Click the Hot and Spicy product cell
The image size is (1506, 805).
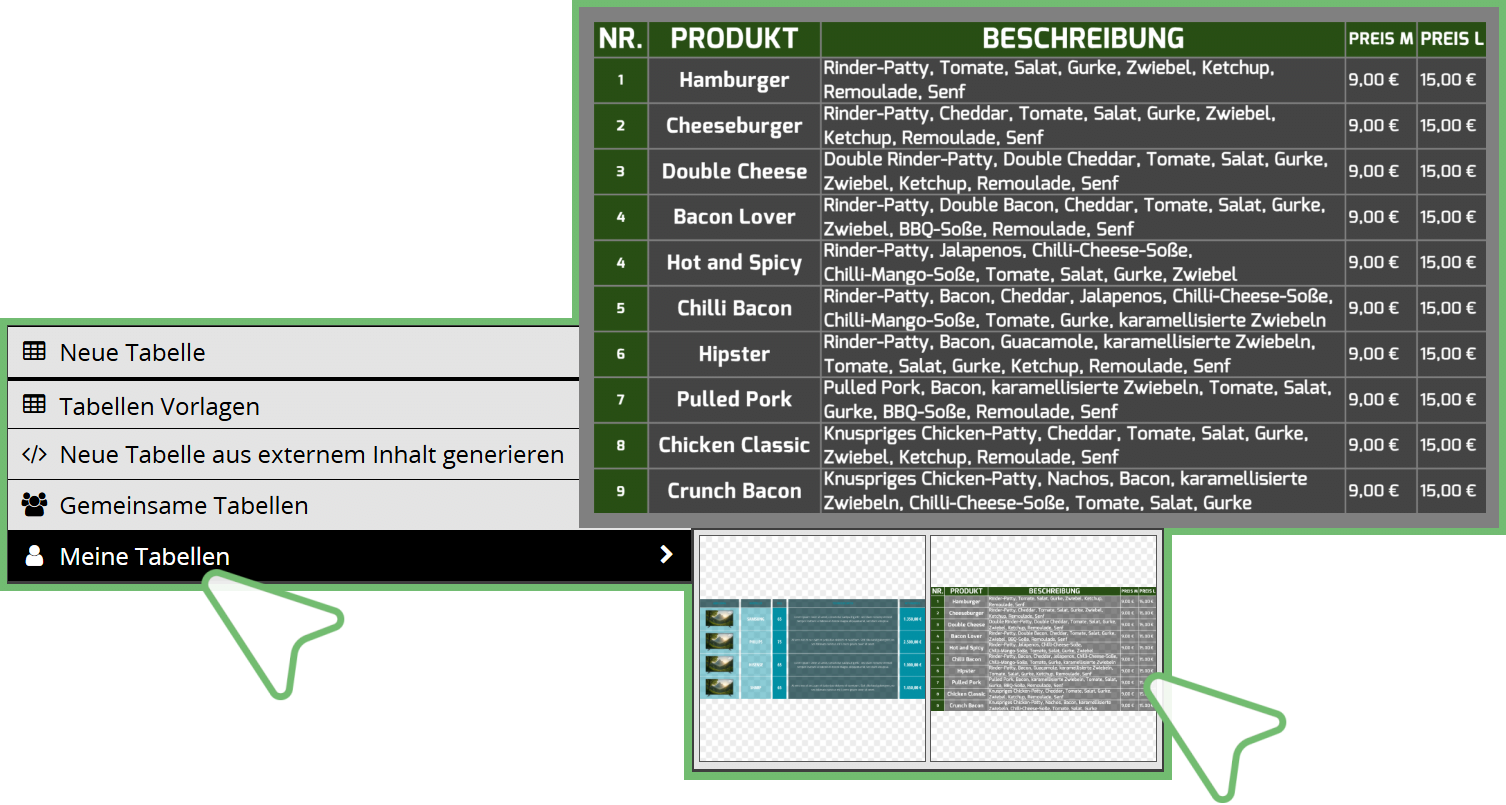[x=735, y=263]
